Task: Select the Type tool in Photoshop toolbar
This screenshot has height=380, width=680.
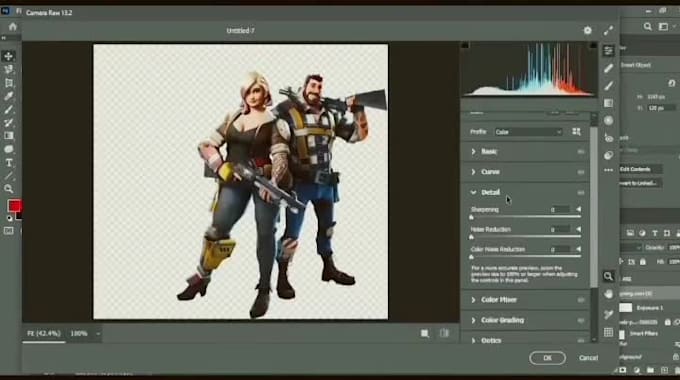Action: [x=8, y=163]
